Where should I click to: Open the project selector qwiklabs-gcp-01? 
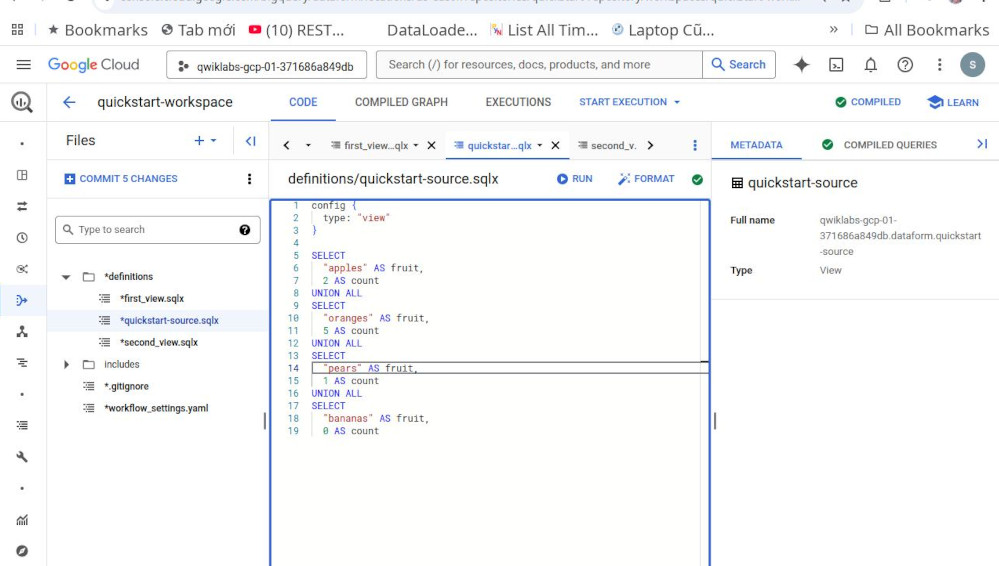click(x=266, y=65)
